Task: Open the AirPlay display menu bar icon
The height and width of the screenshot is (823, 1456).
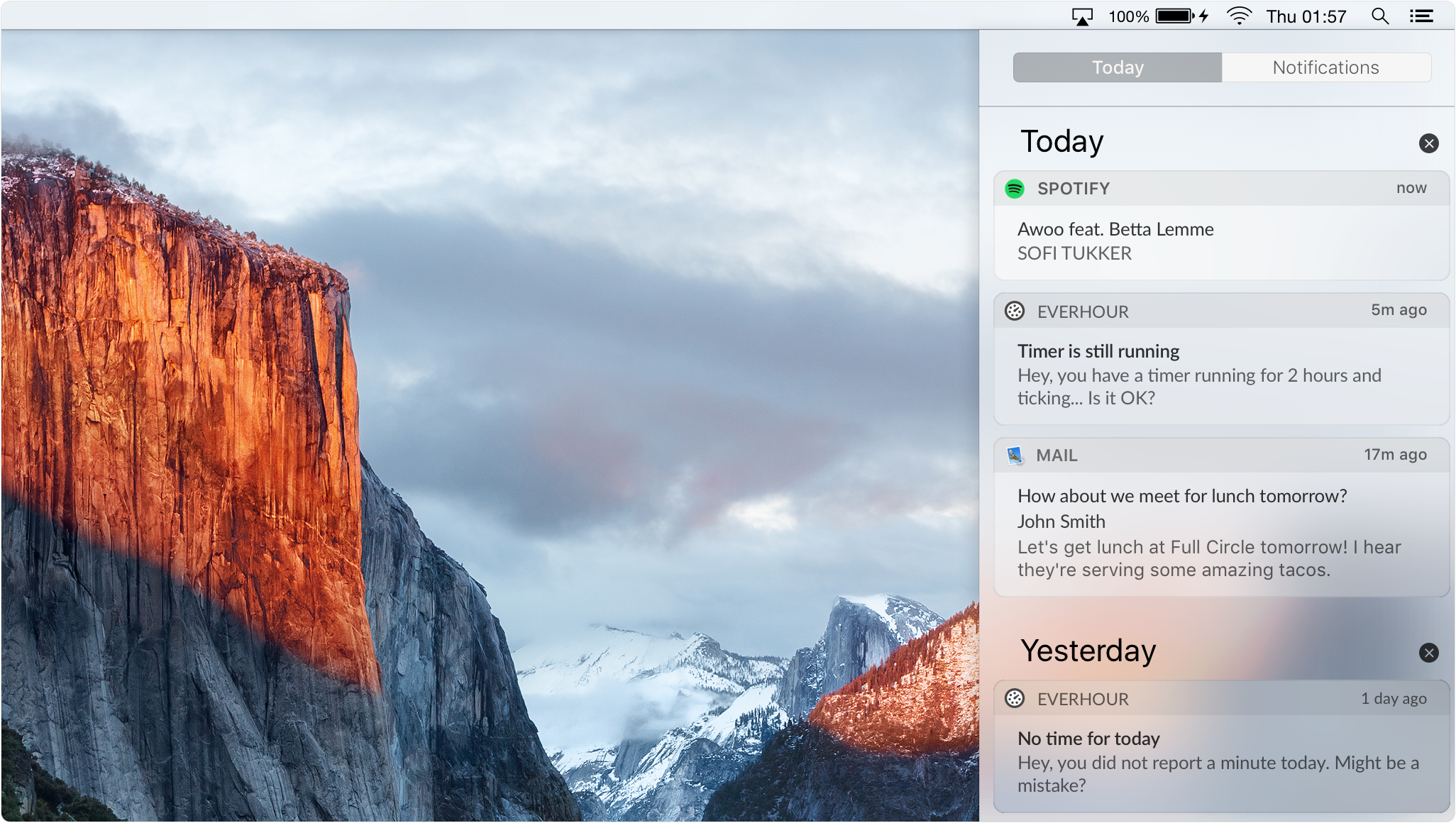Action: click(x=1082, y=16)
